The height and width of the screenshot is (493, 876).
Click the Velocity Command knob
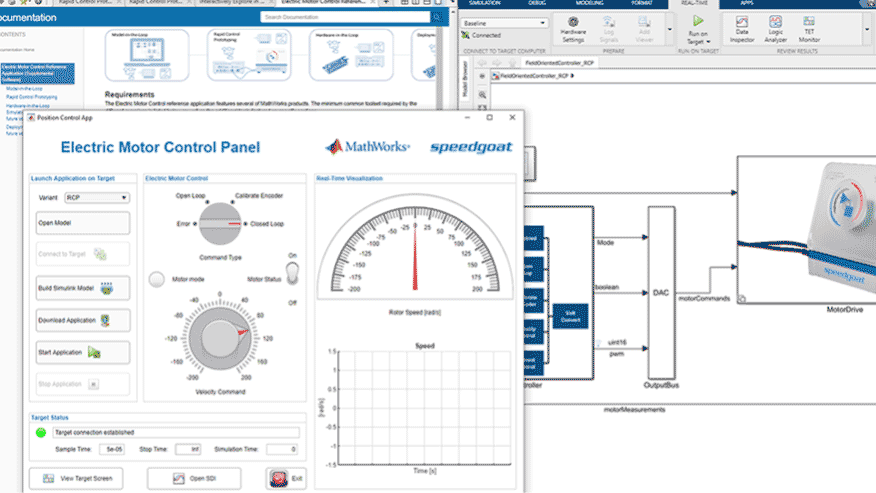coord(220,338)
